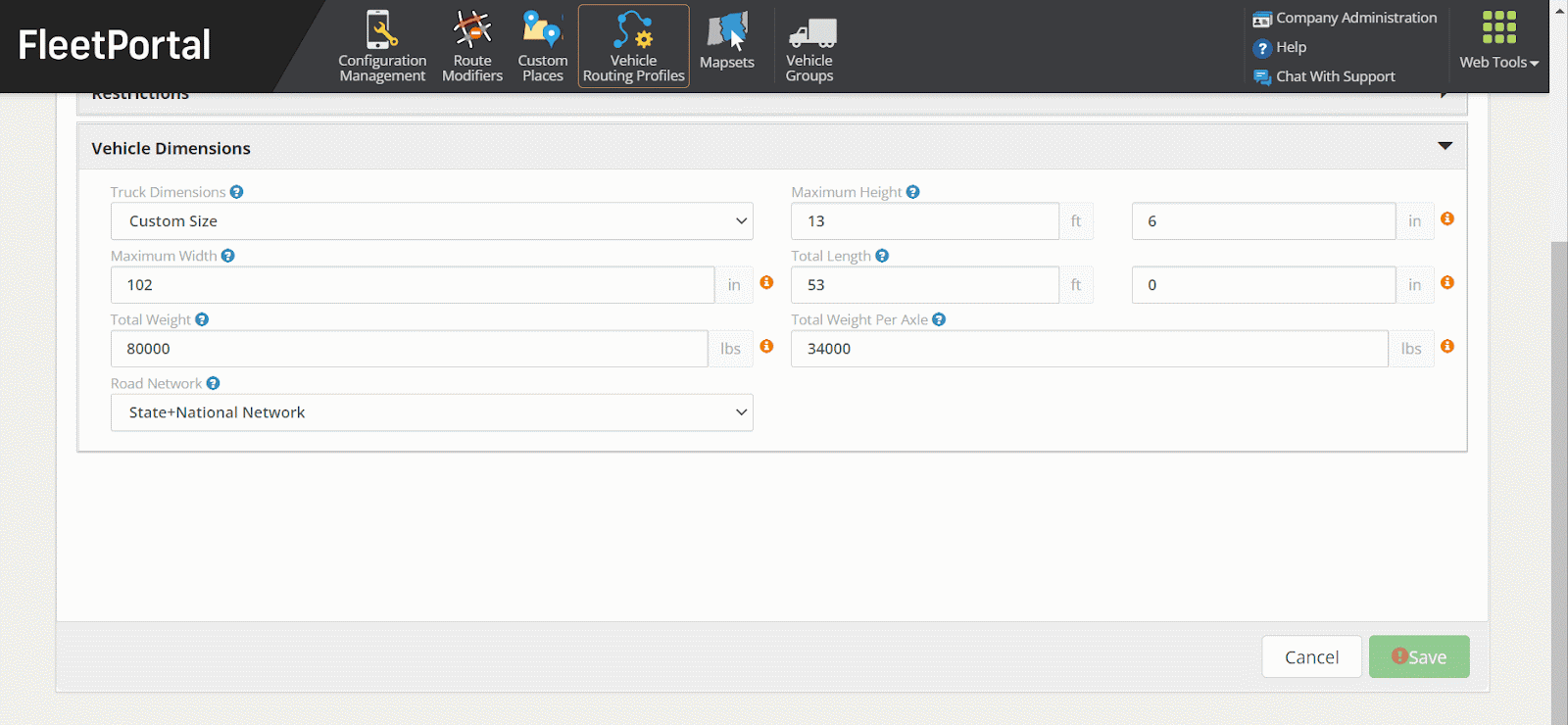Collapse the Vehicle Dimensions section
The height and width of the screenshot is (725, 1568).
point(1445,146)
